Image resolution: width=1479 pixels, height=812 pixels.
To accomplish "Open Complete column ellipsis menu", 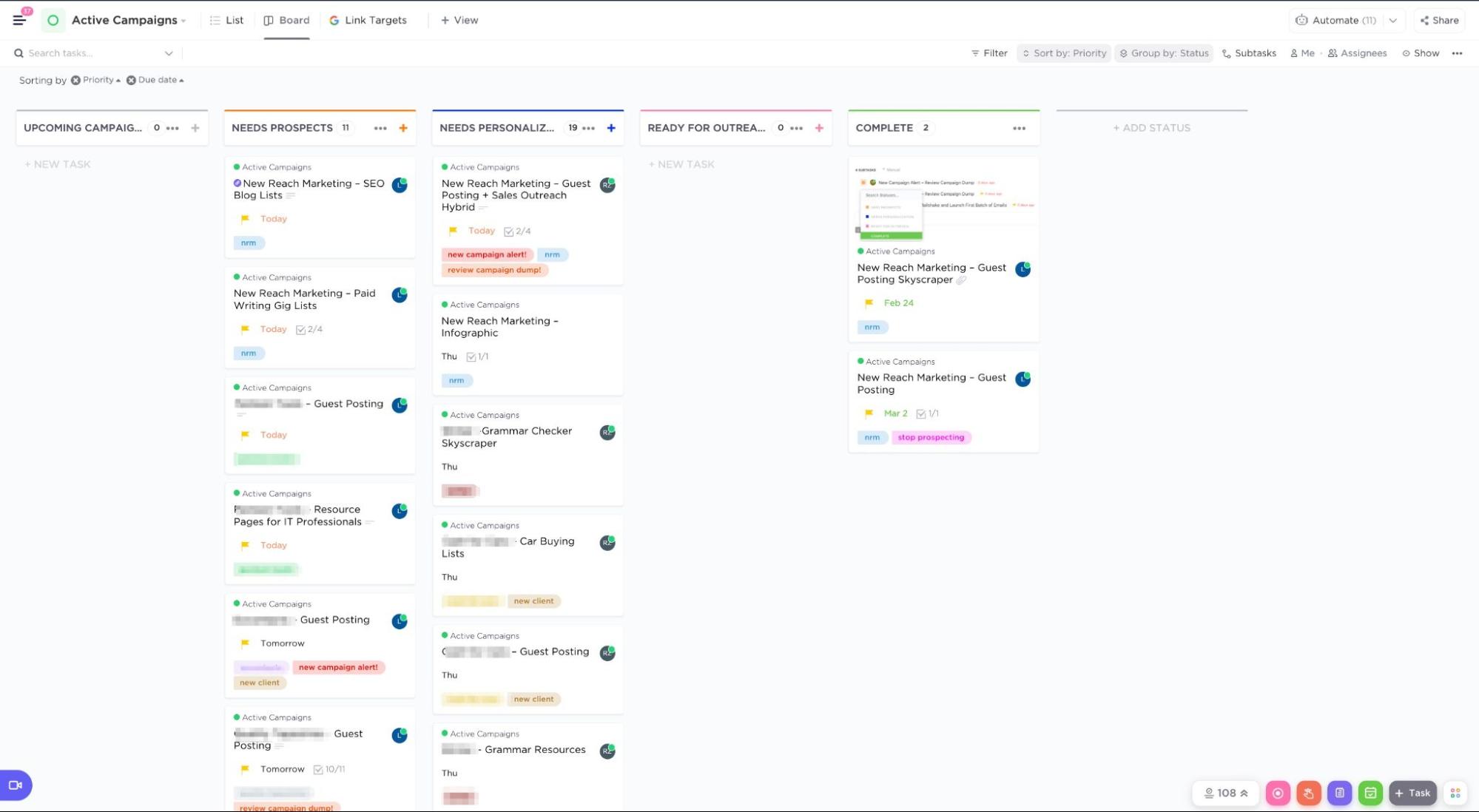I will click(1019, 128).
